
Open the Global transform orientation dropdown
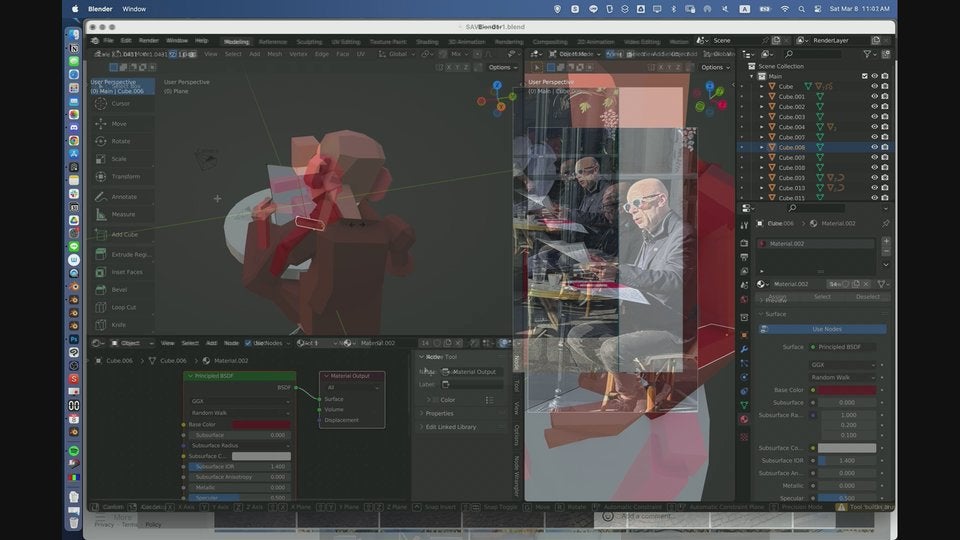397,54
